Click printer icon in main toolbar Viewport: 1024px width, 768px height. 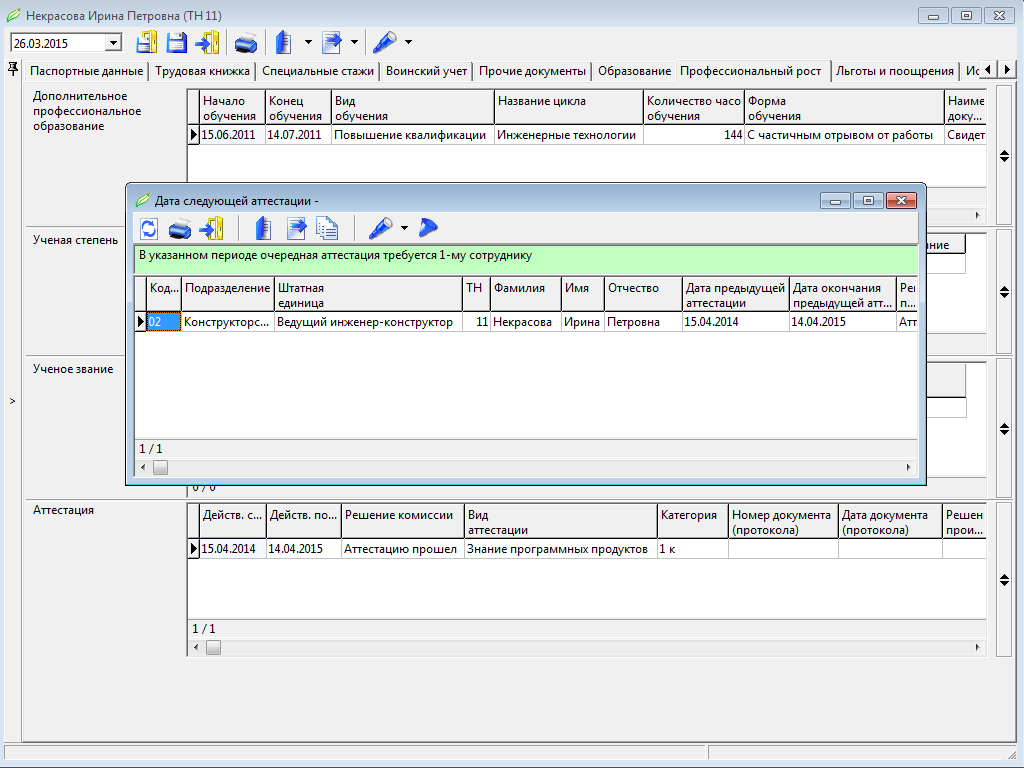point(246,43)
